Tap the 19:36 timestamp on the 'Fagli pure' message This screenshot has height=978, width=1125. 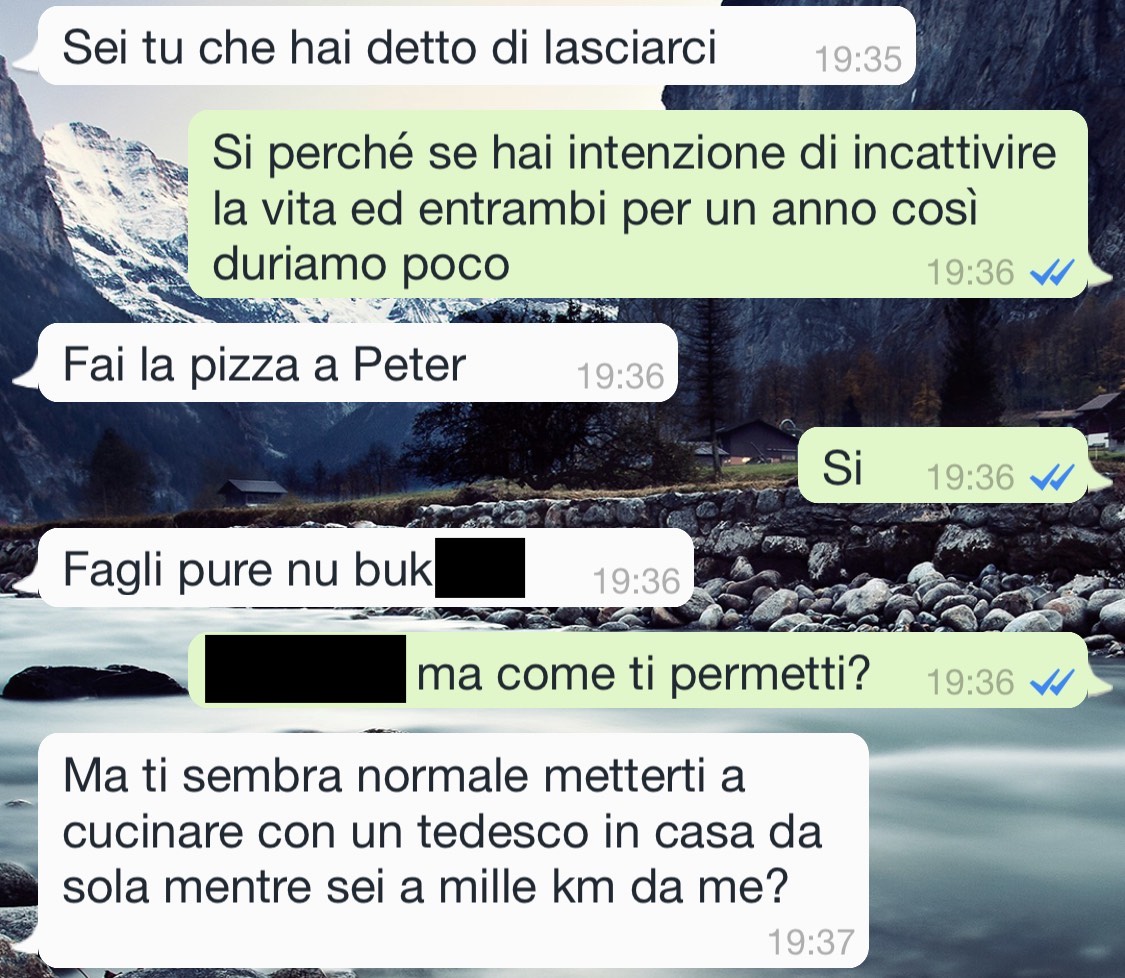pos(636,580)
